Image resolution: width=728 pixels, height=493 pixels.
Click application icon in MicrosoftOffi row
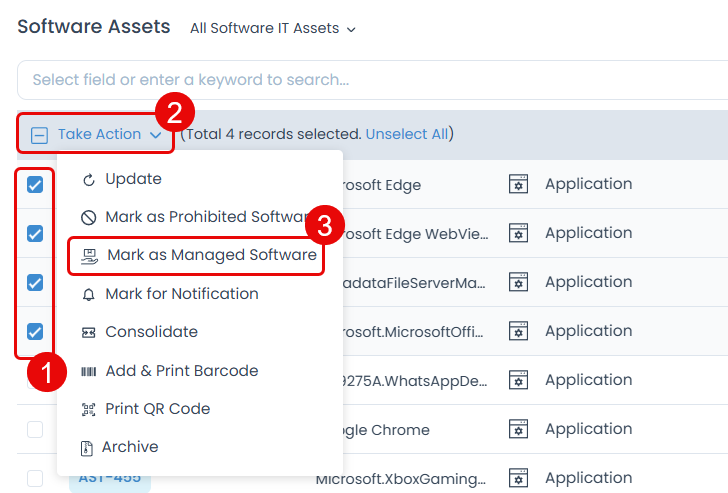click(x=519, y=331)
